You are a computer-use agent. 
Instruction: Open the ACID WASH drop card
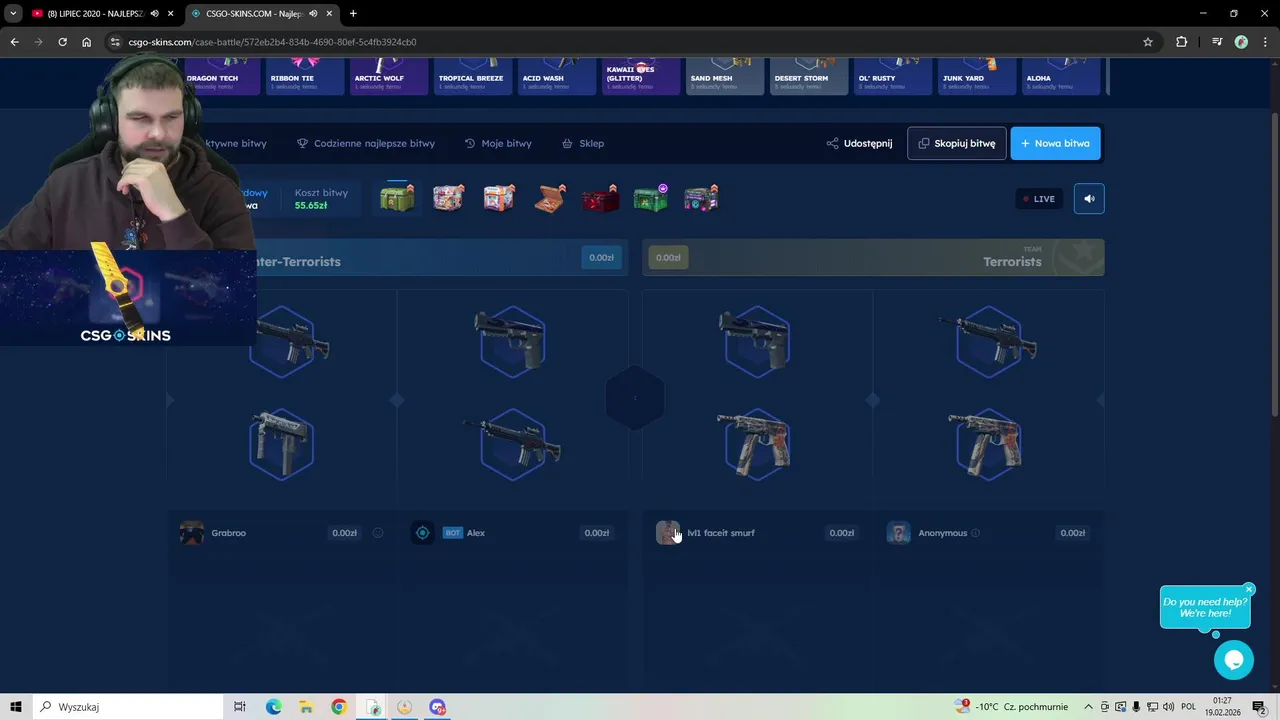pos(558,77)
